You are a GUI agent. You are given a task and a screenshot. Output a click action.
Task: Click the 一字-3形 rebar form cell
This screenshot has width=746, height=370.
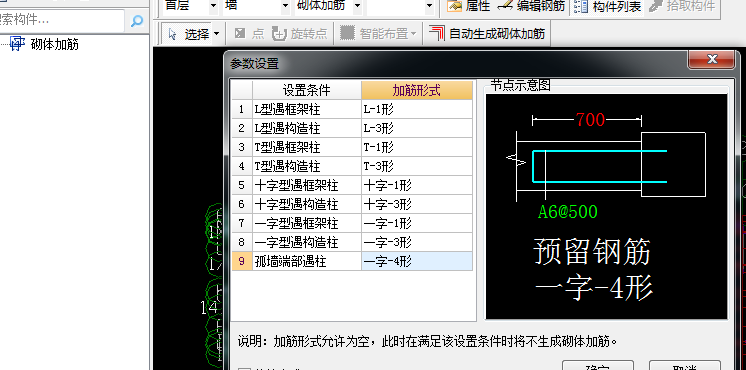tap(417, 242)
